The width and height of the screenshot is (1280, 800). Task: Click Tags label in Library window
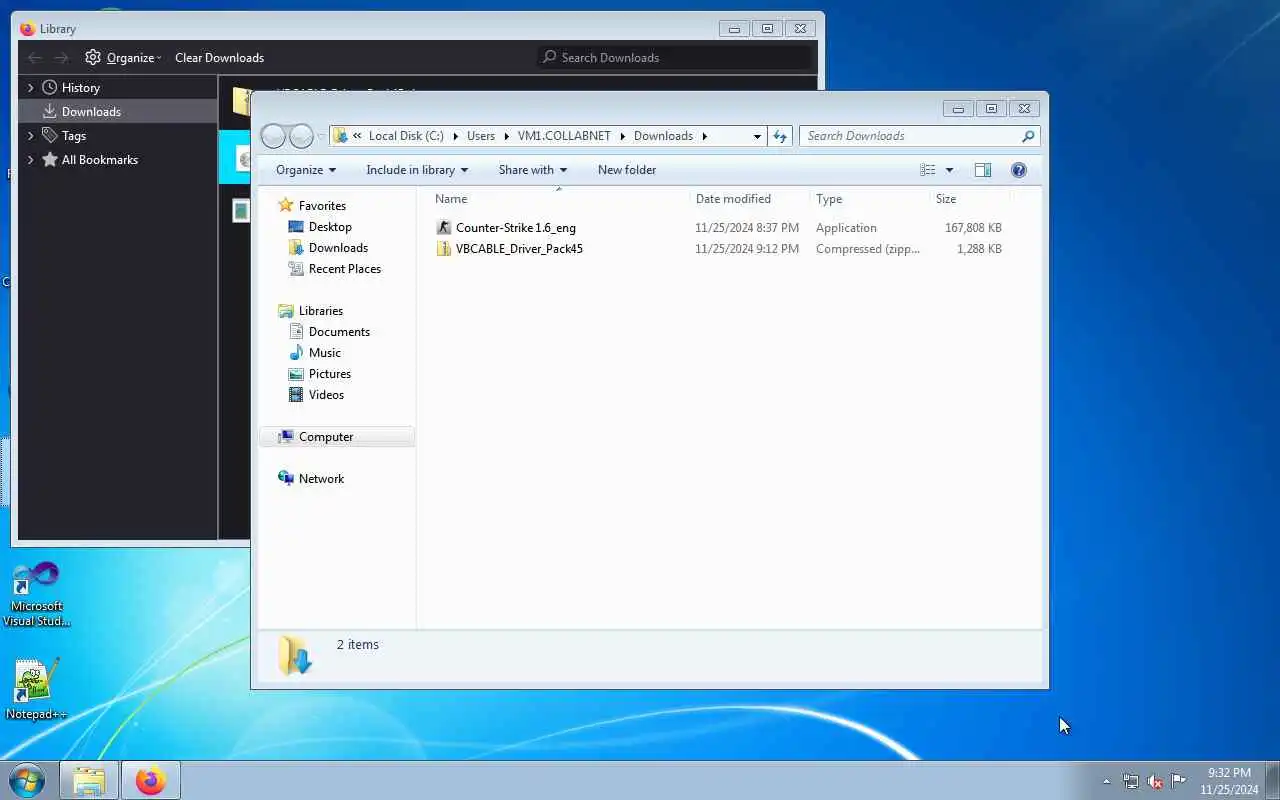pyautogui.click(x=74, y=136)
